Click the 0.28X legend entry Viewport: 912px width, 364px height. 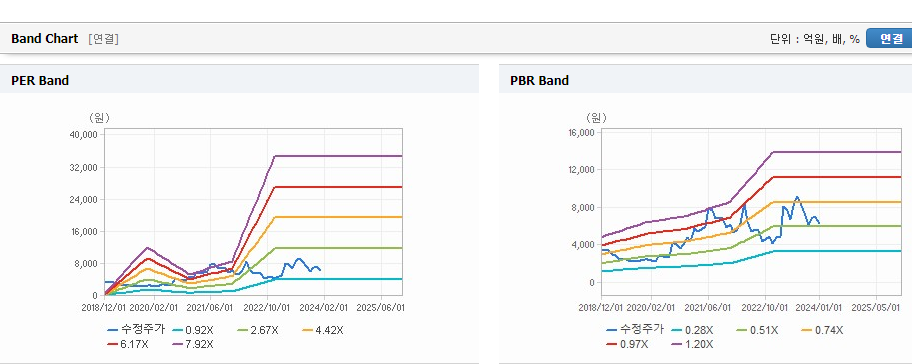pos(692,330)
